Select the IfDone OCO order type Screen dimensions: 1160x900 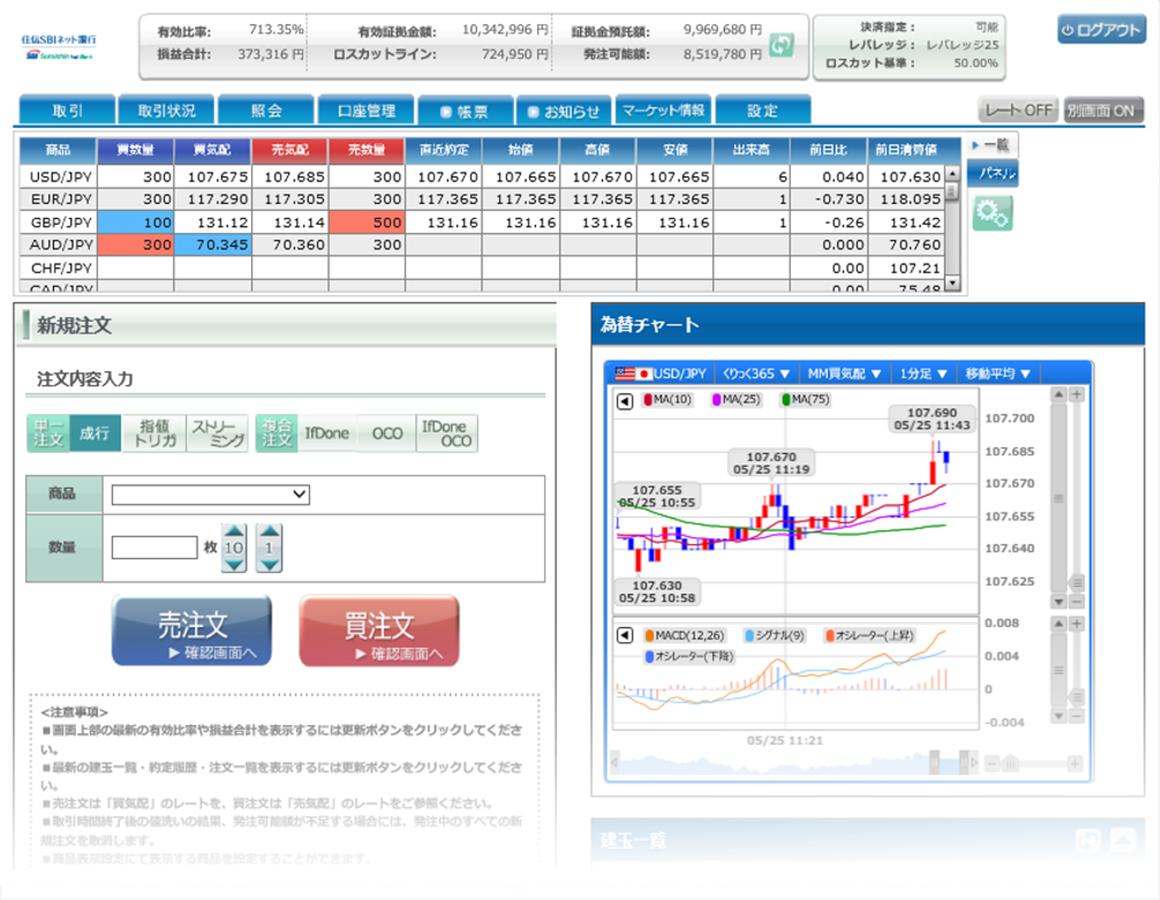click(447, 433)
